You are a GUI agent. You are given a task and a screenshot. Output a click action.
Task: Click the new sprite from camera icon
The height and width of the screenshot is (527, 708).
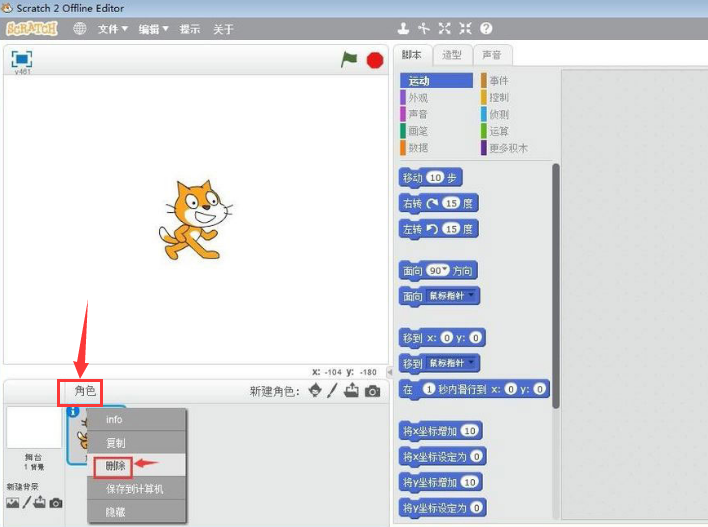(372, 391)
